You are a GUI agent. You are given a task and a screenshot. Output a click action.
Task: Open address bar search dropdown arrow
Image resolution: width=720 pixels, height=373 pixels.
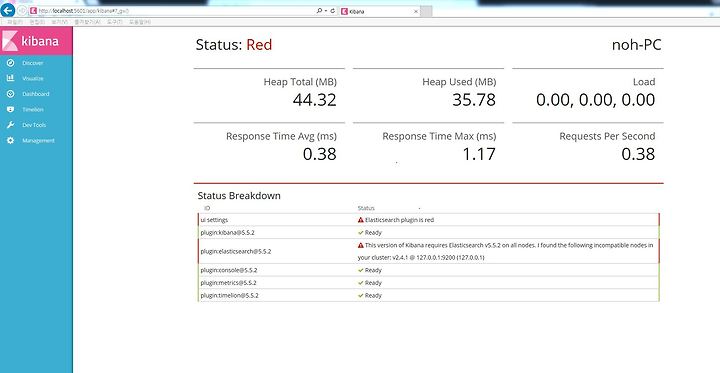(x=326, y=11)
